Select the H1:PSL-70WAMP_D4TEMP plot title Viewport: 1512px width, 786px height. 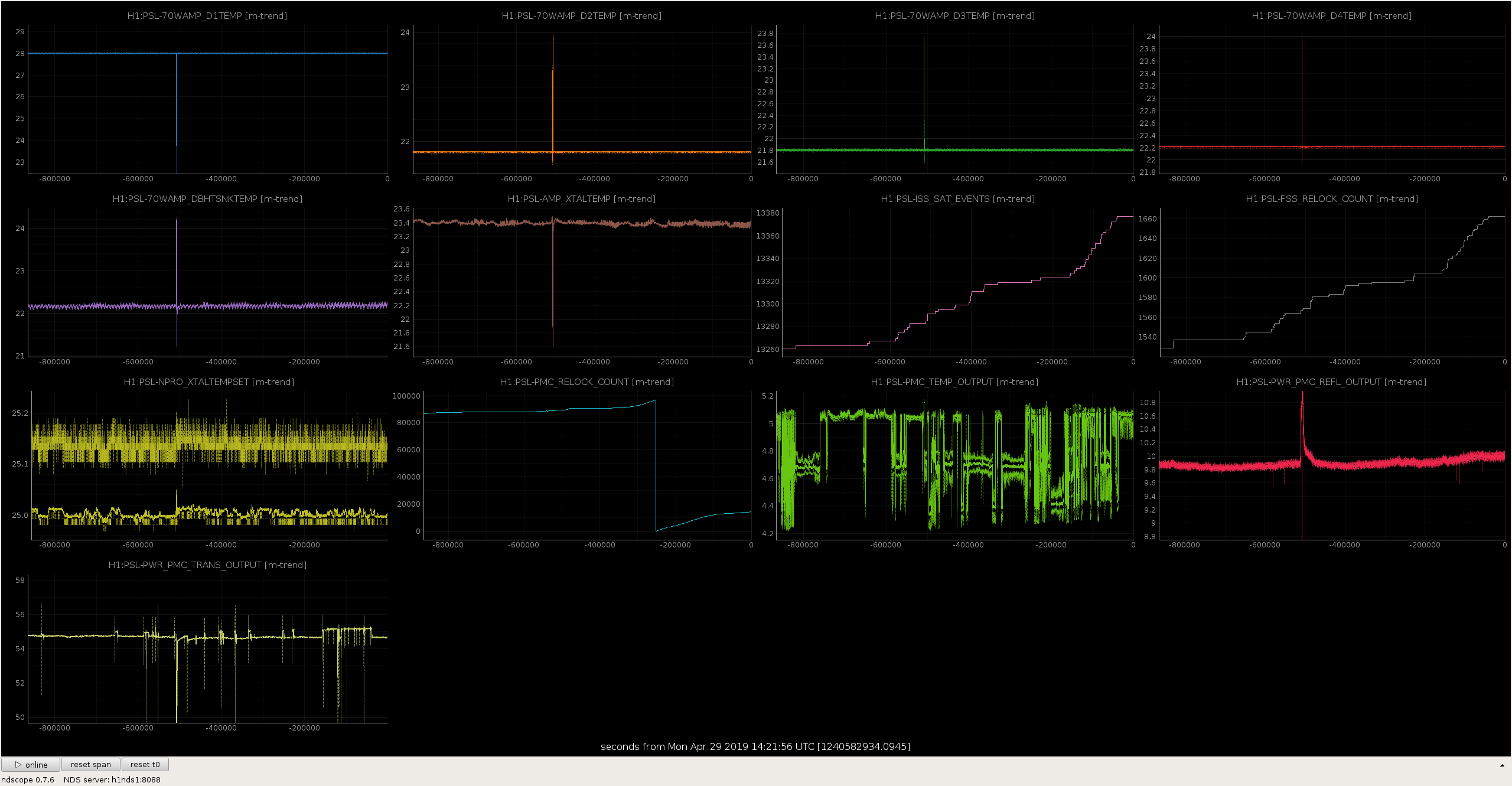tap(1332, 16)
